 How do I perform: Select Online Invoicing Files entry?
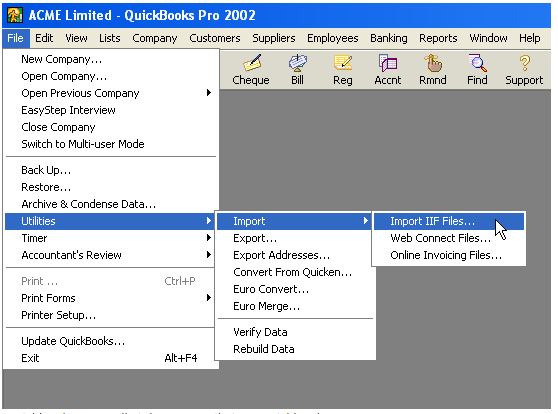click(x=448, y=255)
